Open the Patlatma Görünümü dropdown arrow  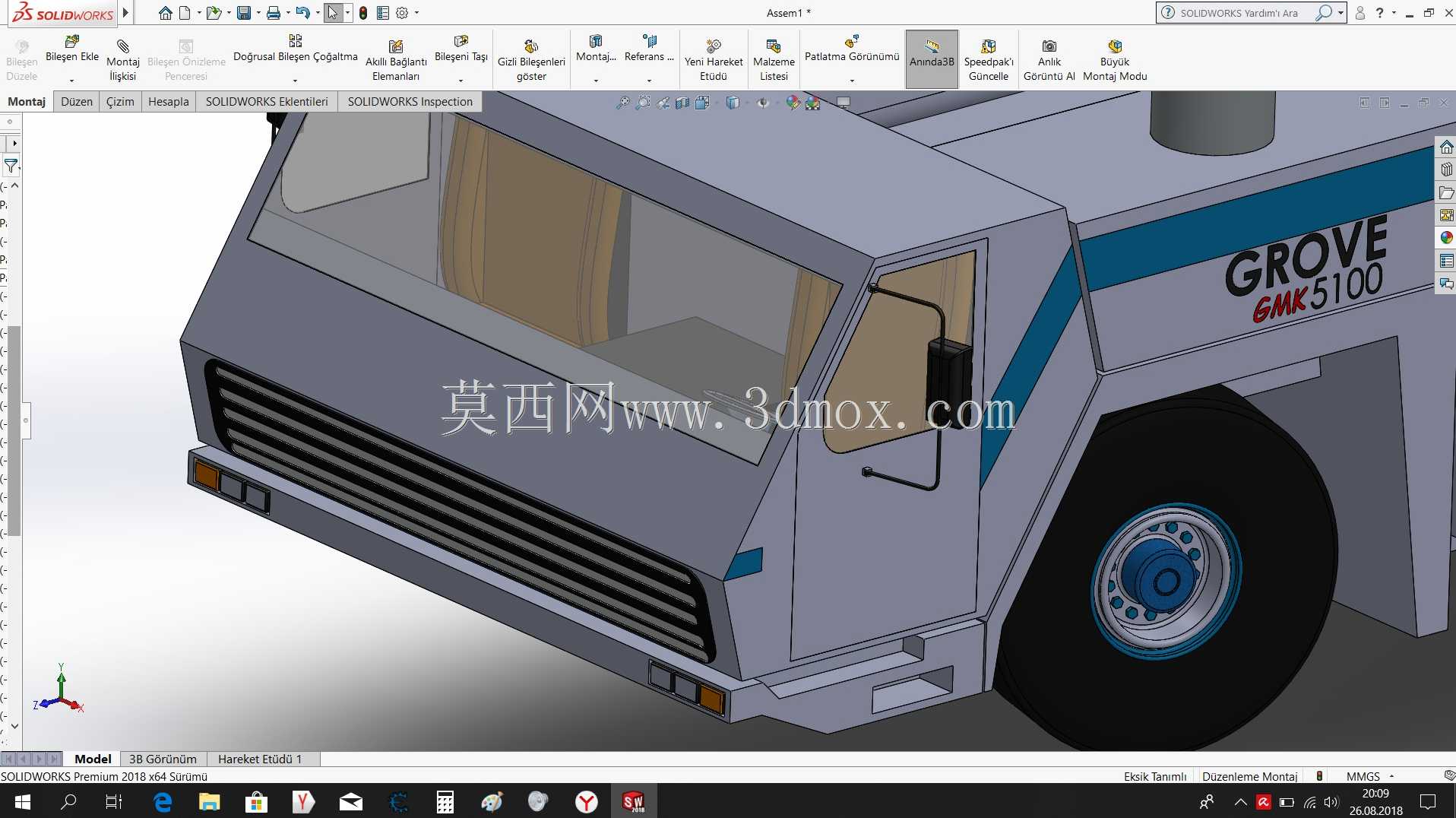(852, 80)
